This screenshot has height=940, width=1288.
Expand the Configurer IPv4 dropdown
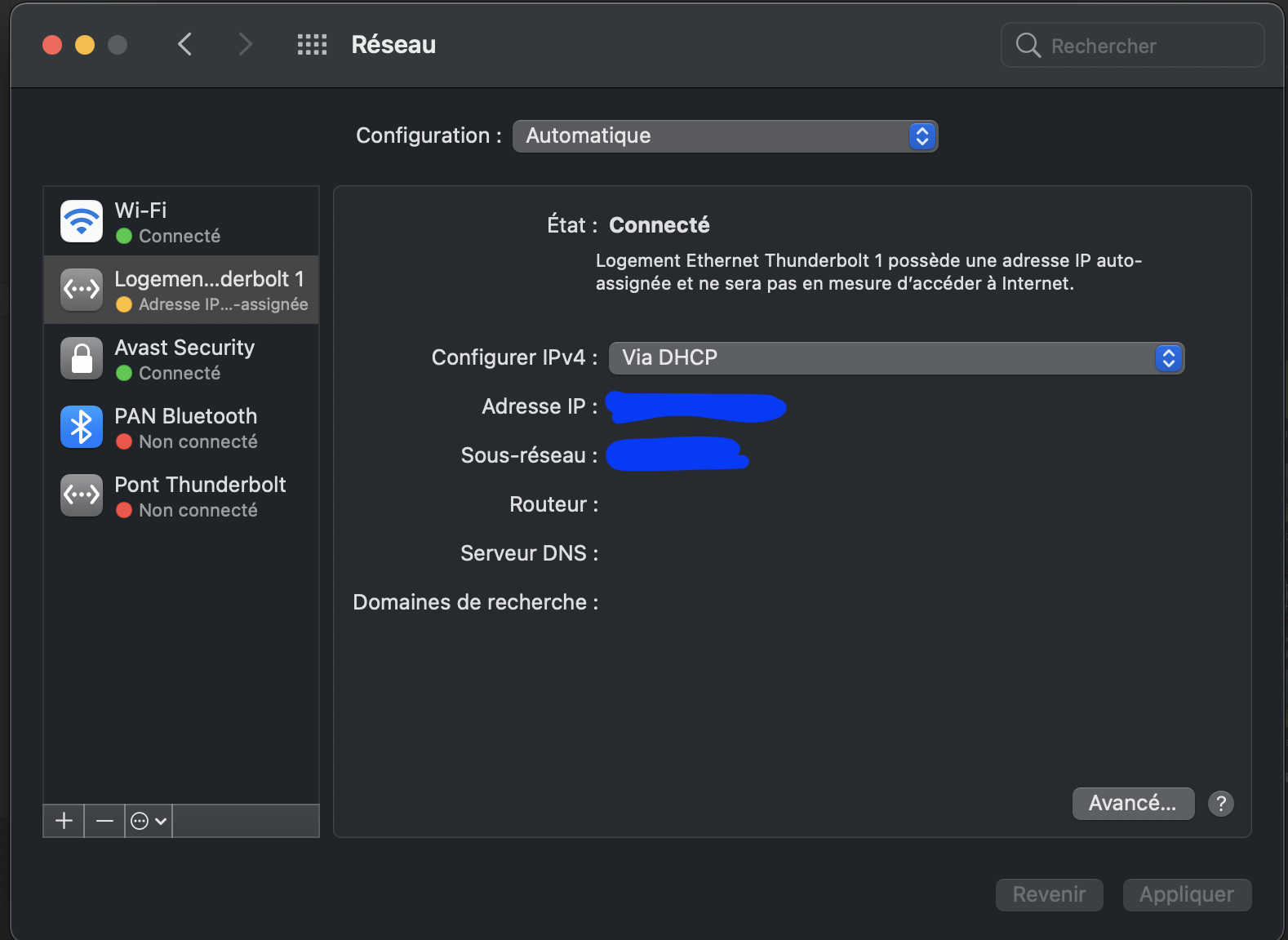896,358
